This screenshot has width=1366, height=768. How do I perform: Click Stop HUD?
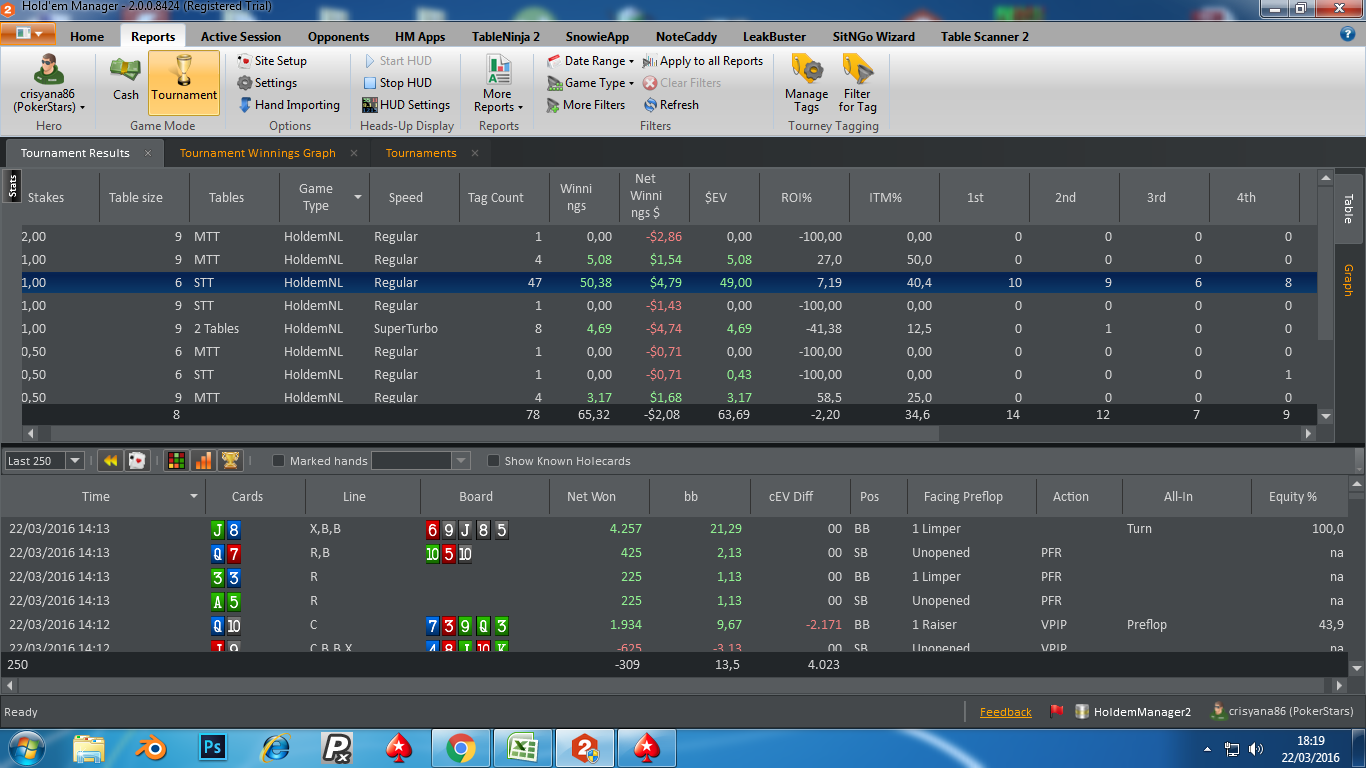397,83
